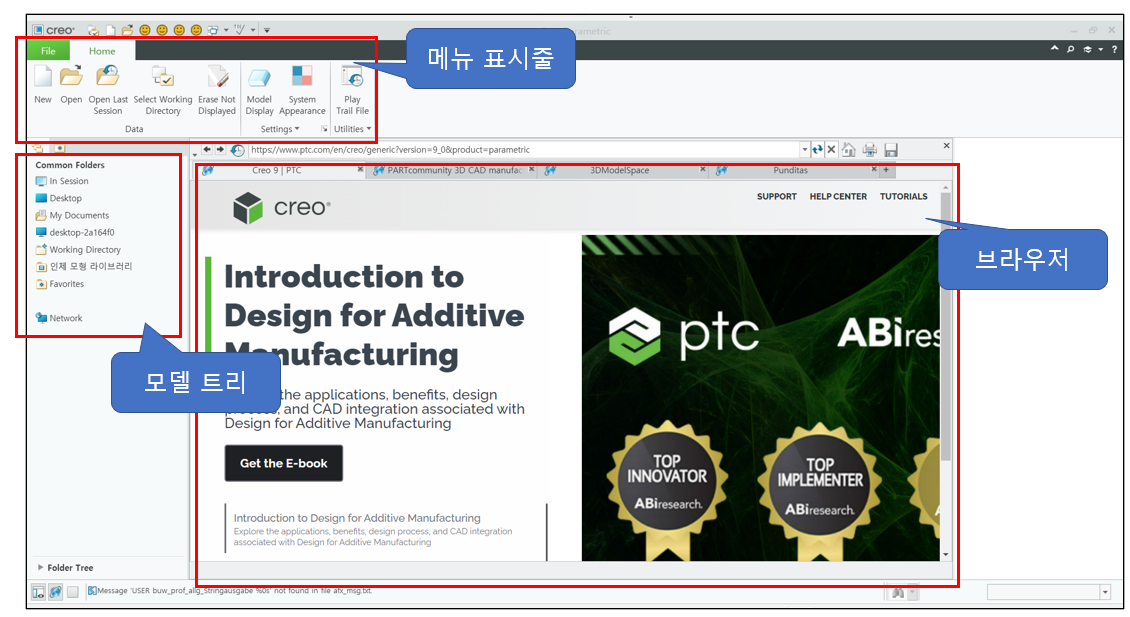Open the selection filter dropdown in status bar
The width and height of the screenshot is (1130, 617).
point(1105,592)
